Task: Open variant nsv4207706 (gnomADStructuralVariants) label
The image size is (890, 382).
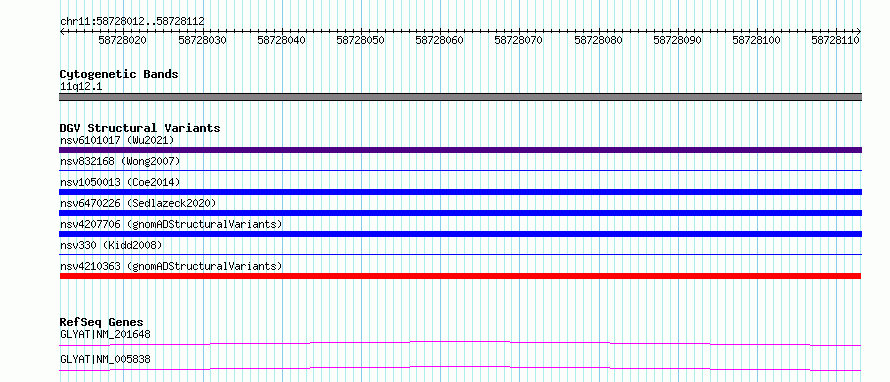Action: pos(171,224)
